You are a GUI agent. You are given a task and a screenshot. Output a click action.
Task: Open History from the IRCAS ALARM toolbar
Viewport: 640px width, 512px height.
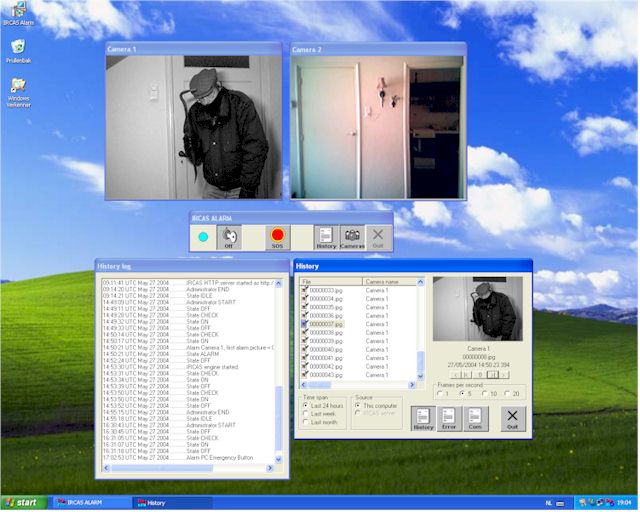point(326,238)
